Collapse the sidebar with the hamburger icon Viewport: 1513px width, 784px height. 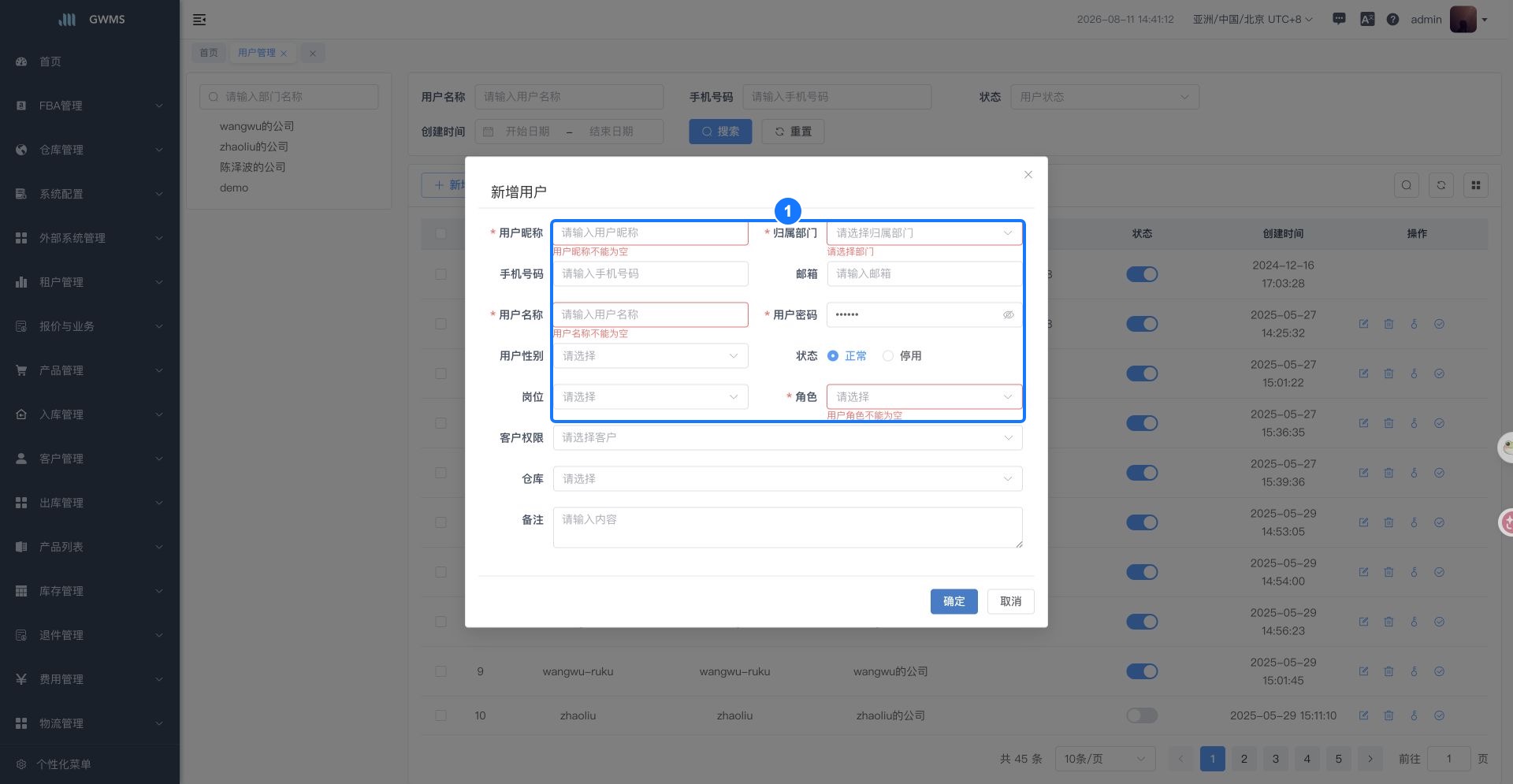(x=199, y=20)
